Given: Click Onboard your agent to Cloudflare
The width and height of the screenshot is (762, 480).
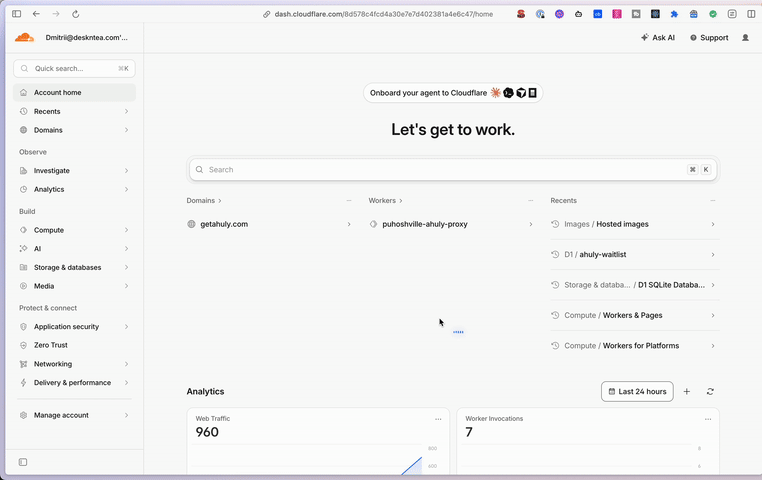Looking at the screenshot, I should coord(453,93).
